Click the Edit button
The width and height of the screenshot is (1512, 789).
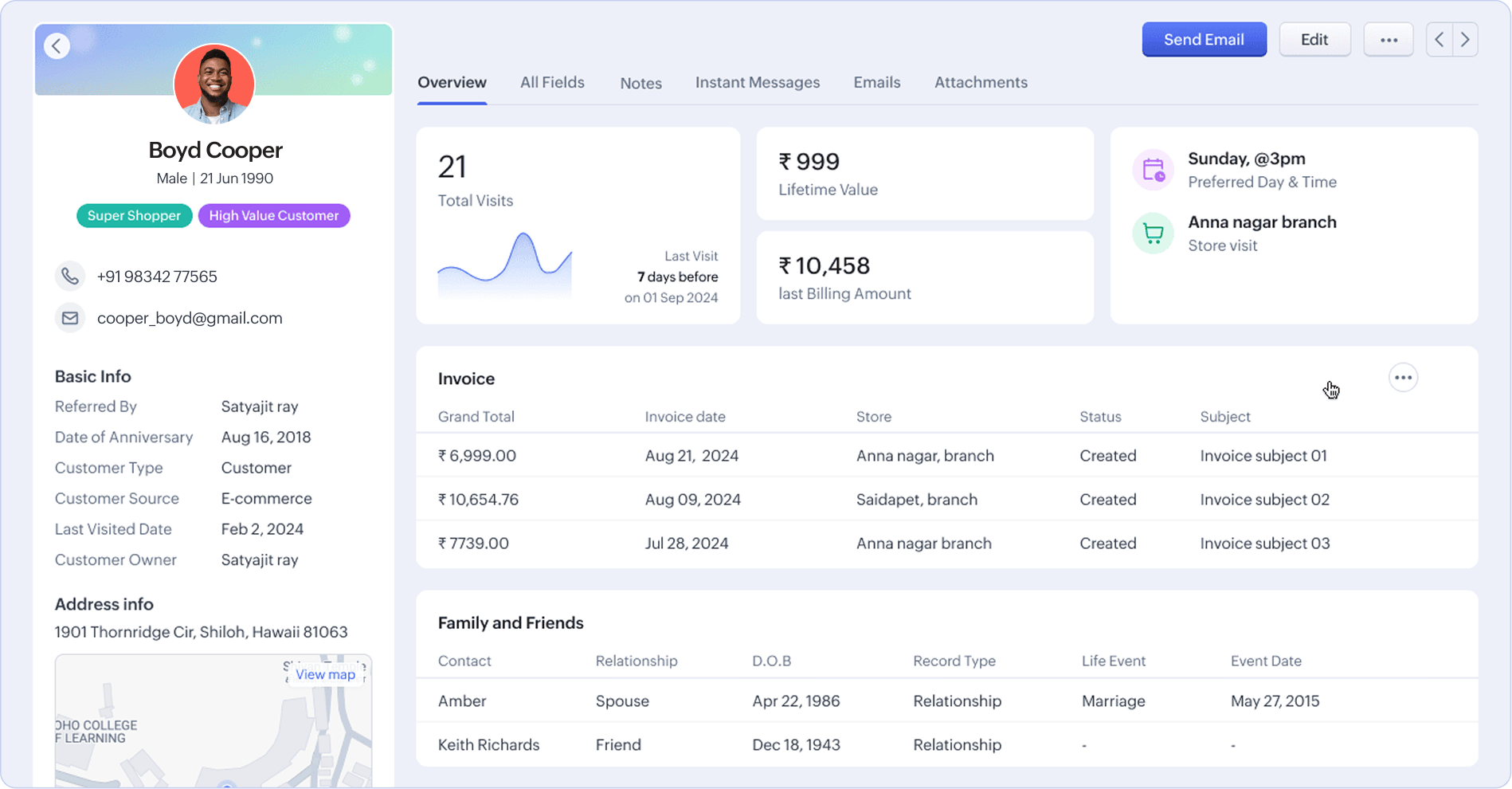point(1314,40)
